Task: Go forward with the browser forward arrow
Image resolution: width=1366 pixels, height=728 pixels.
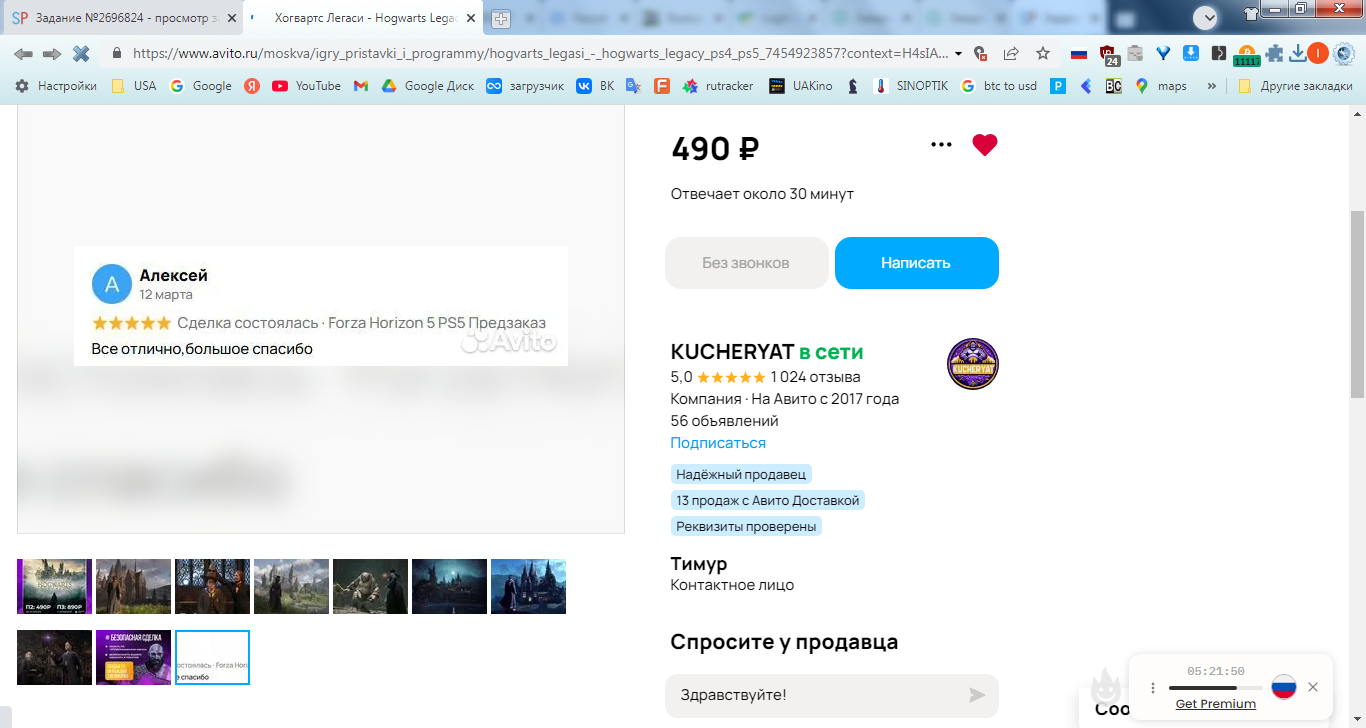Action: tap(52, 53)
